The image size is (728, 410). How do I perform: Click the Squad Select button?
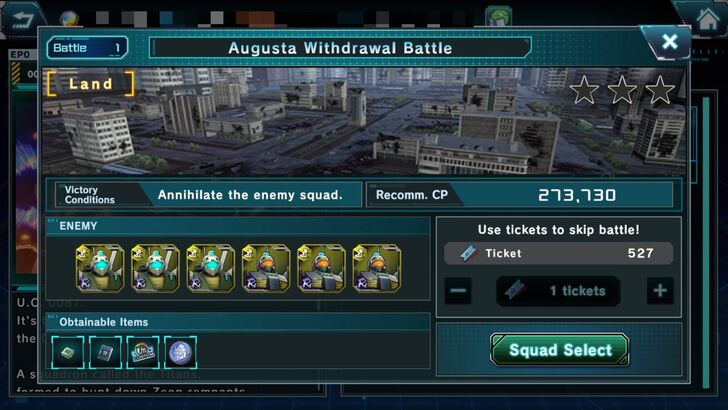pos(560,350)
